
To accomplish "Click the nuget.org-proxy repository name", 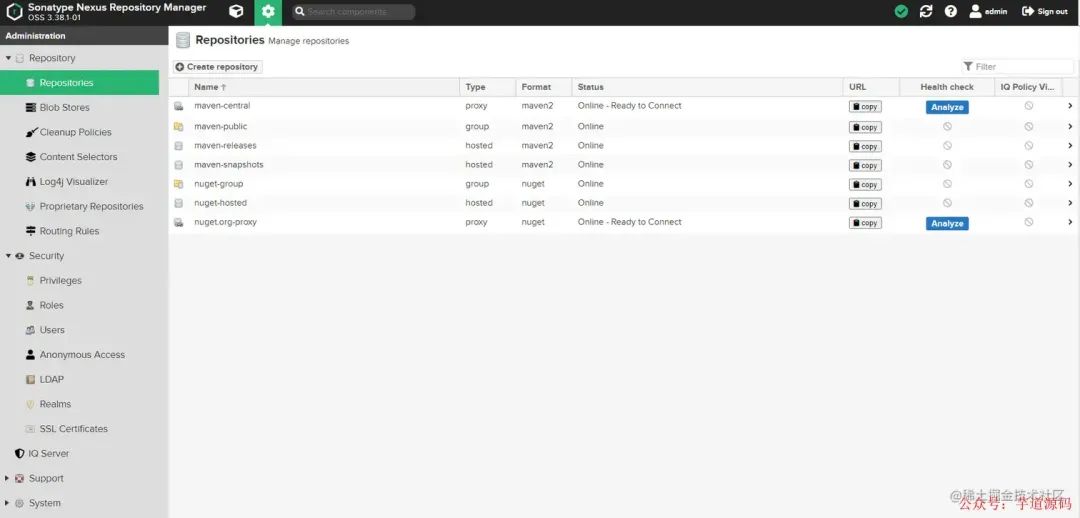I will point(225,222).
